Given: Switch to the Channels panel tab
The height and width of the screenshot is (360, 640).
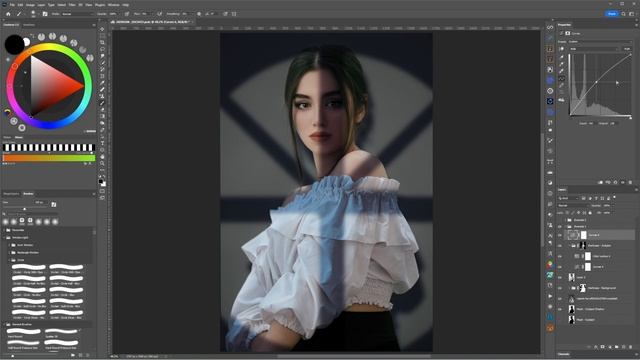Looking at the screenshot, I should click(x=564, y=354).
